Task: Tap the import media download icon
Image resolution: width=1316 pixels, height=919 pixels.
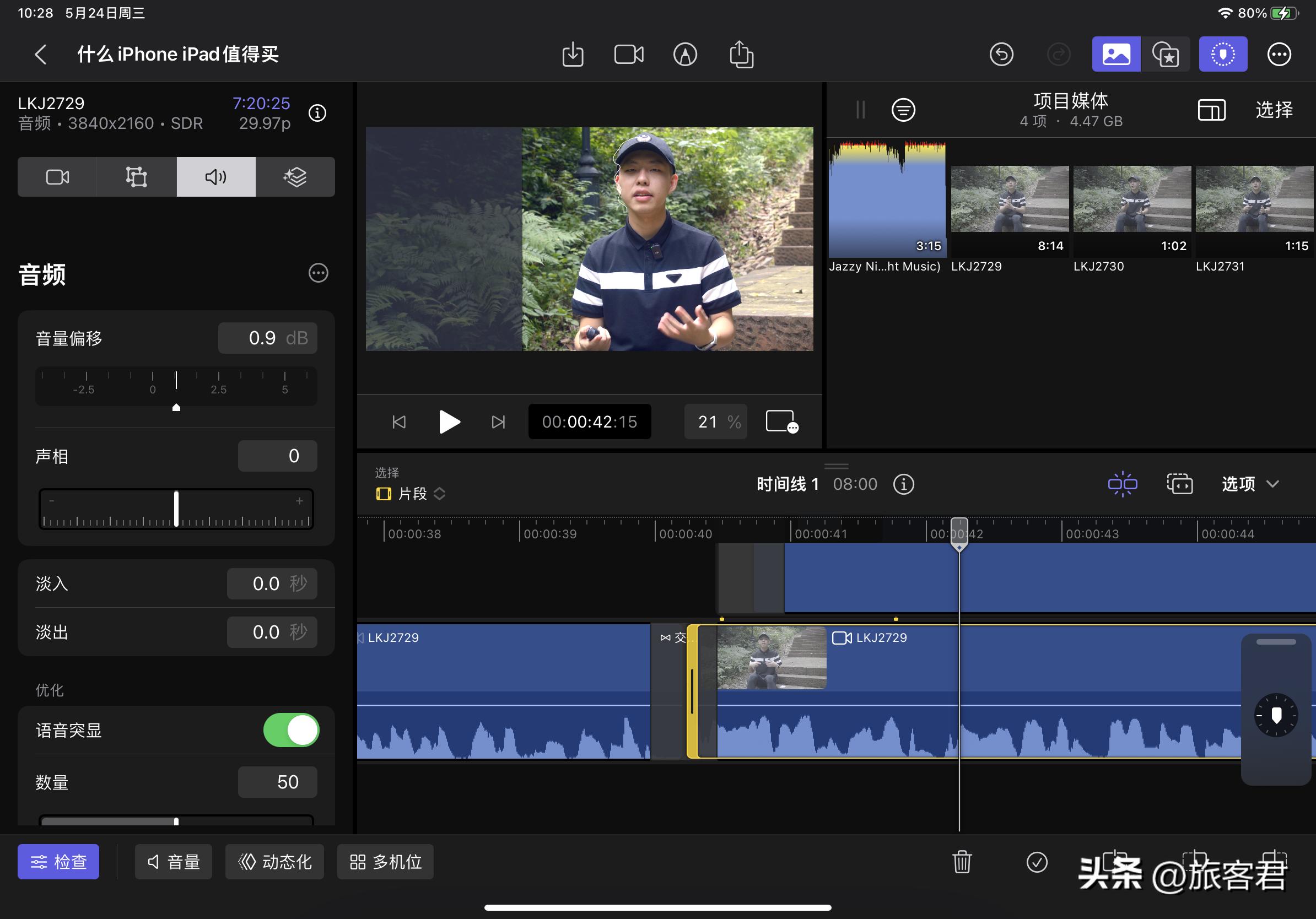Action: click(x=572, y=54)
